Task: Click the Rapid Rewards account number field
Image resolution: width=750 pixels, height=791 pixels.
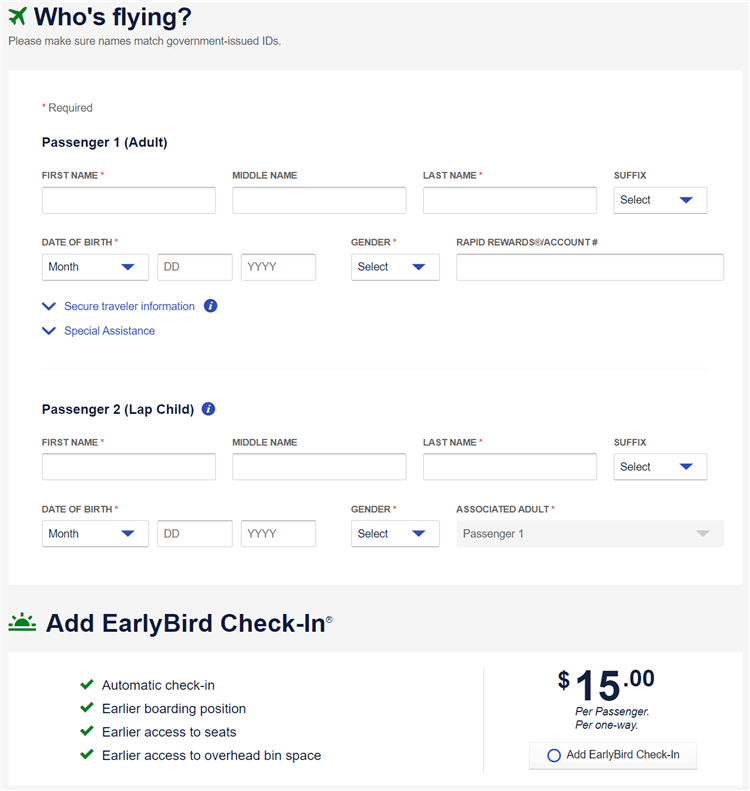Action: pos(590,267)
